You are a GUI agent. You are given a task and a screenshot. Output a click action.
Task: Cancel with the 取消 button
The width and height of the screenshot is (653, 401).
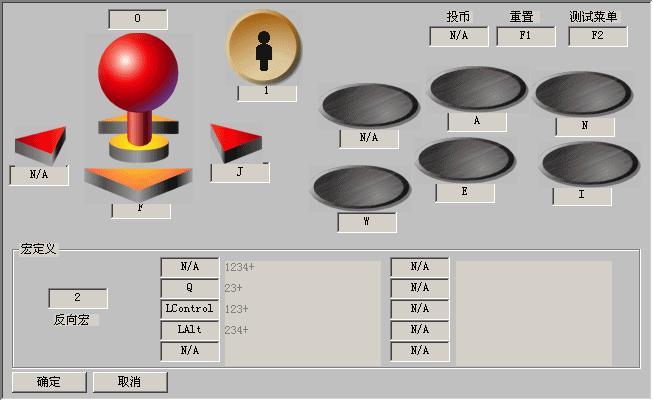tap(130, 382)
